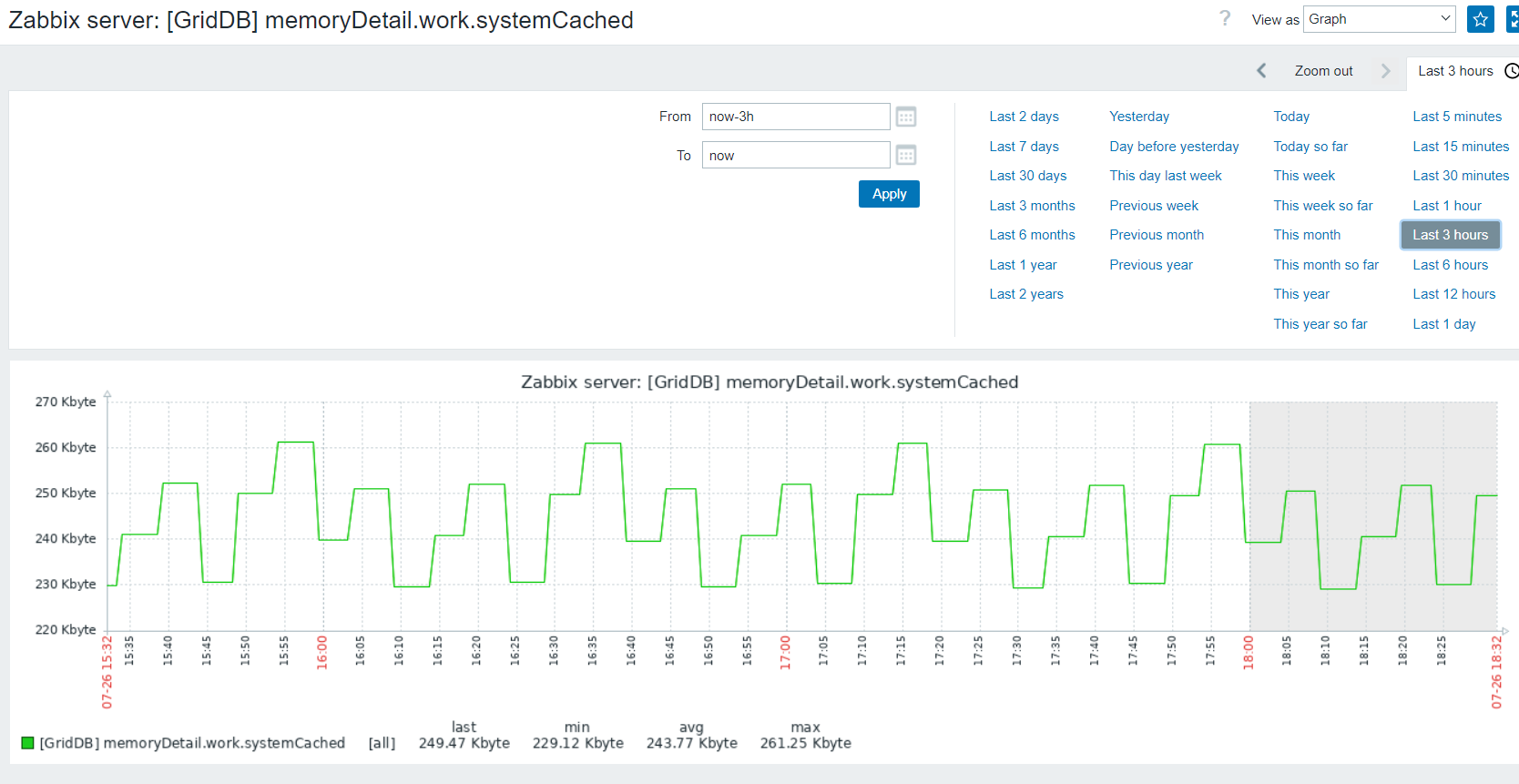This screenshot has height=784, width=1519.
Task: Click the previous period left arrow
Action: click(1261, 71)
